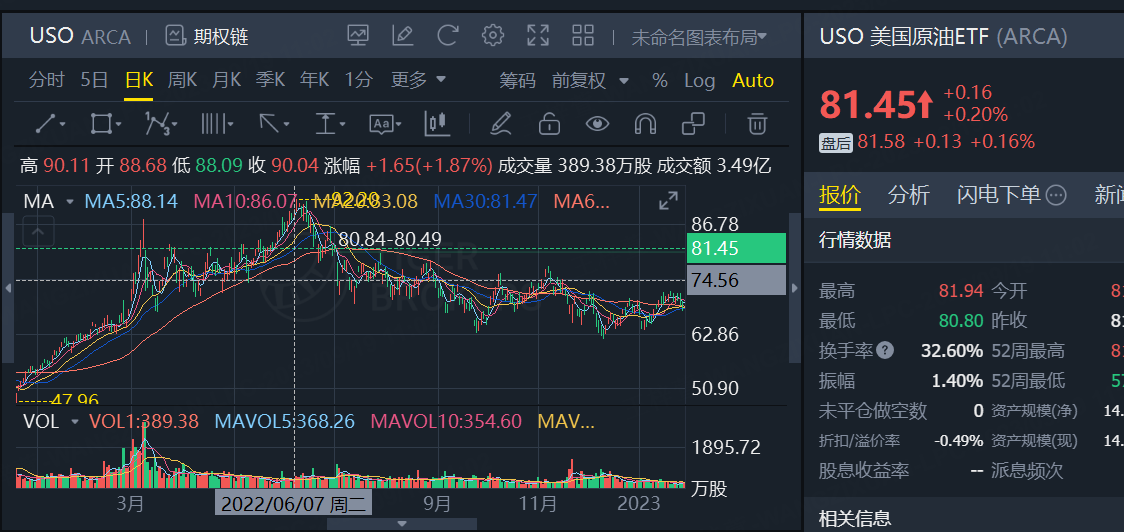Switch to 5日 five-day view

pos(95,80)
